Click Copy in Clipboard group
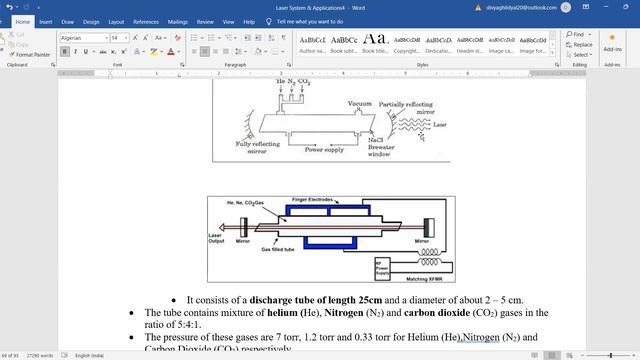The width and height of the screenshot is (640, 360). coord(18,44)
